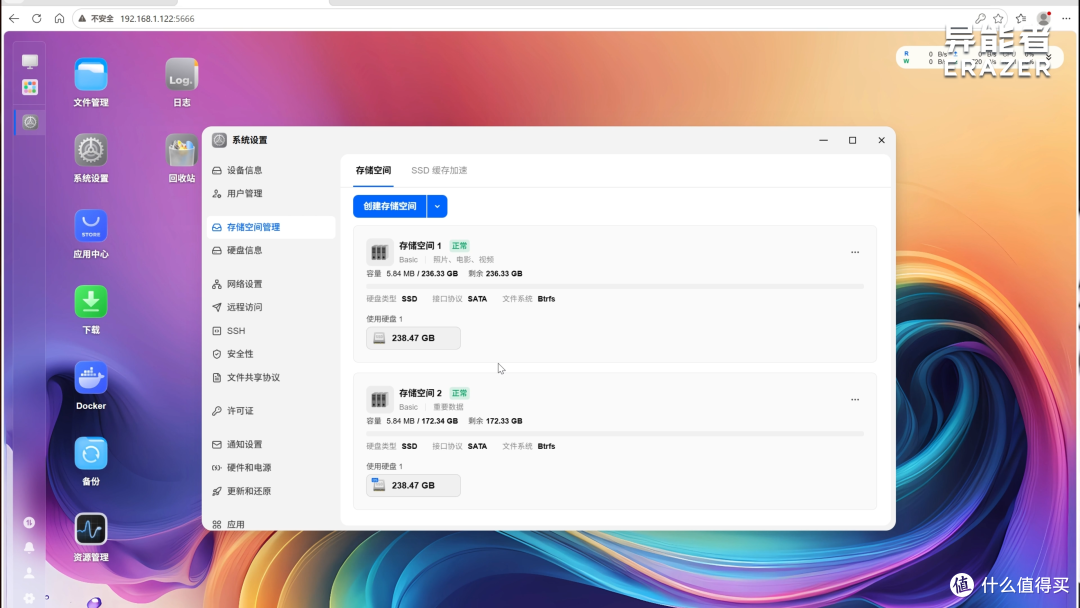Viewport: 1080px width, 608px height.
Task: Open more options for 存储空间 1
Action: coord(855,252)
